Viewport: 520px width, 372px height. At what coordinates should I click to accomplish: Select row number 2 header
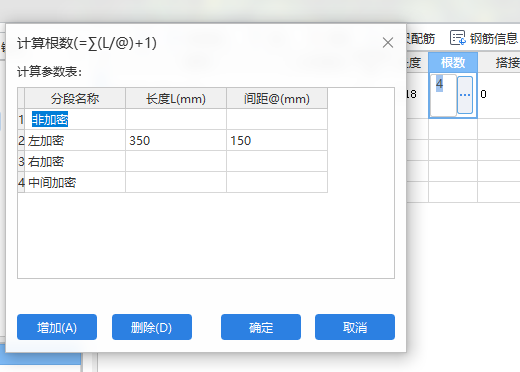tap(21, 140)
